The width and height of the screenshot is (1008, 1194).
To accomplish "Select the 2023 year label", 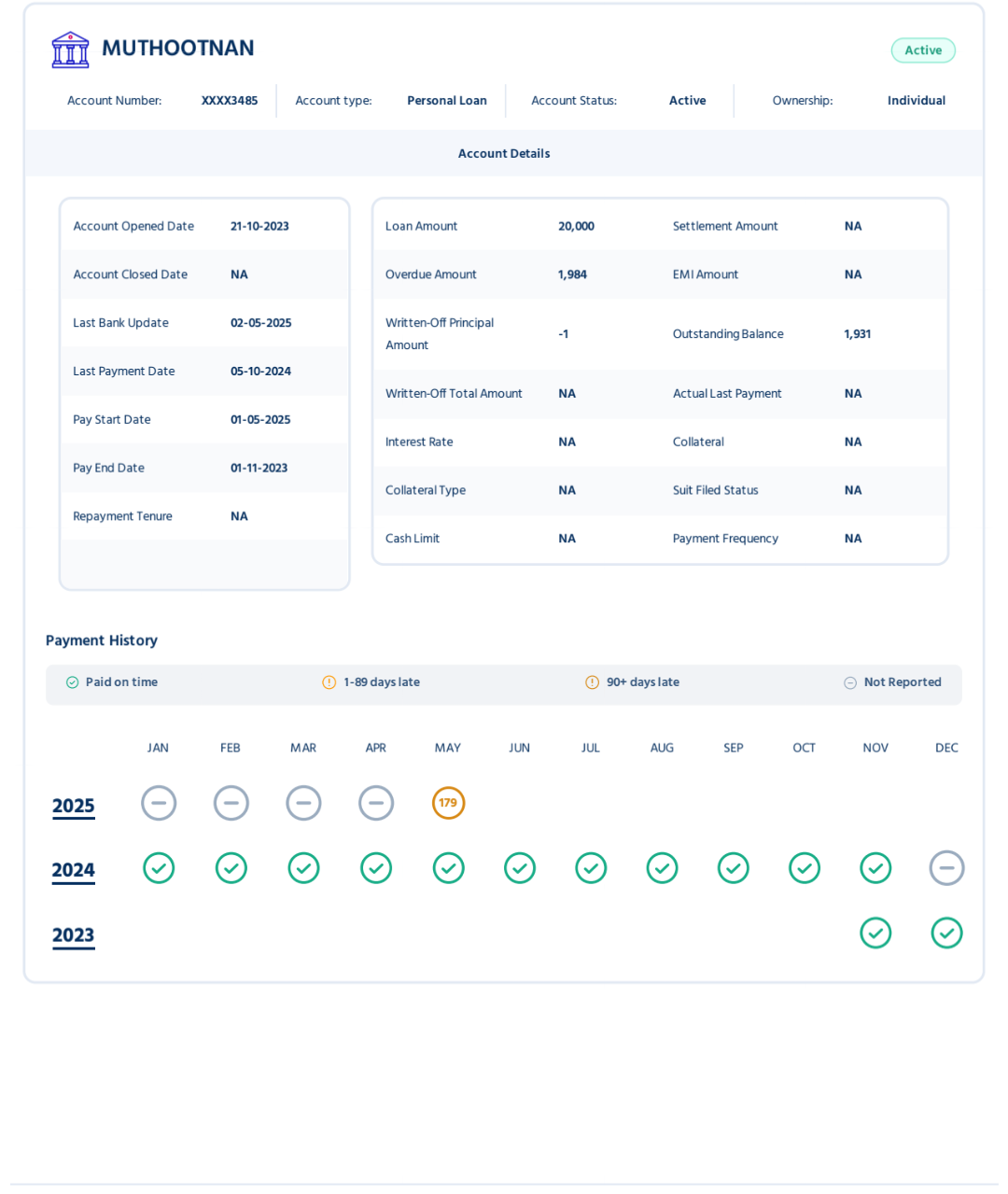I will 74,935.
